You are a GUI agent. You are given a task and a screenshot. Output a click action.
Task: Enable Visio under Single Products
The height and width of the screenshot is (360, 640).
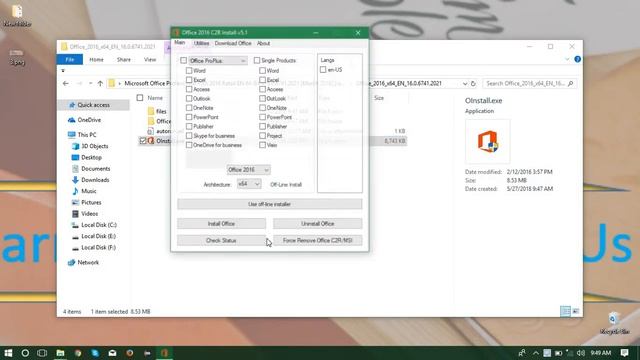(262, 145)
